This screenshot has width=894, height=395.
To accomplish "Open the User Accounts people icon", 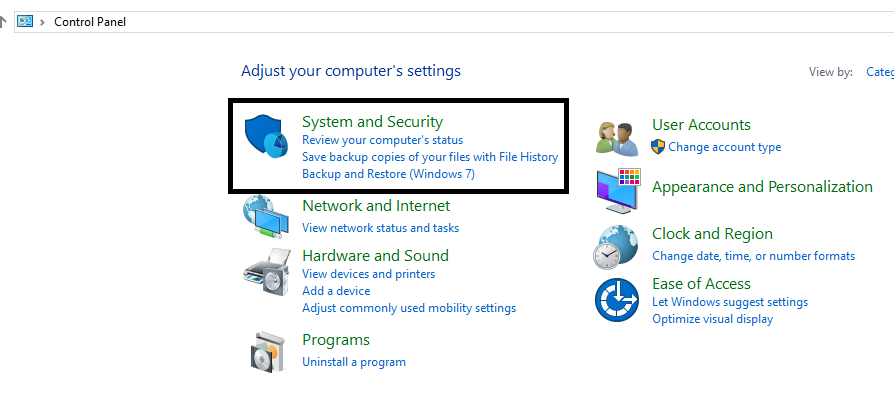I will (617, 138).
